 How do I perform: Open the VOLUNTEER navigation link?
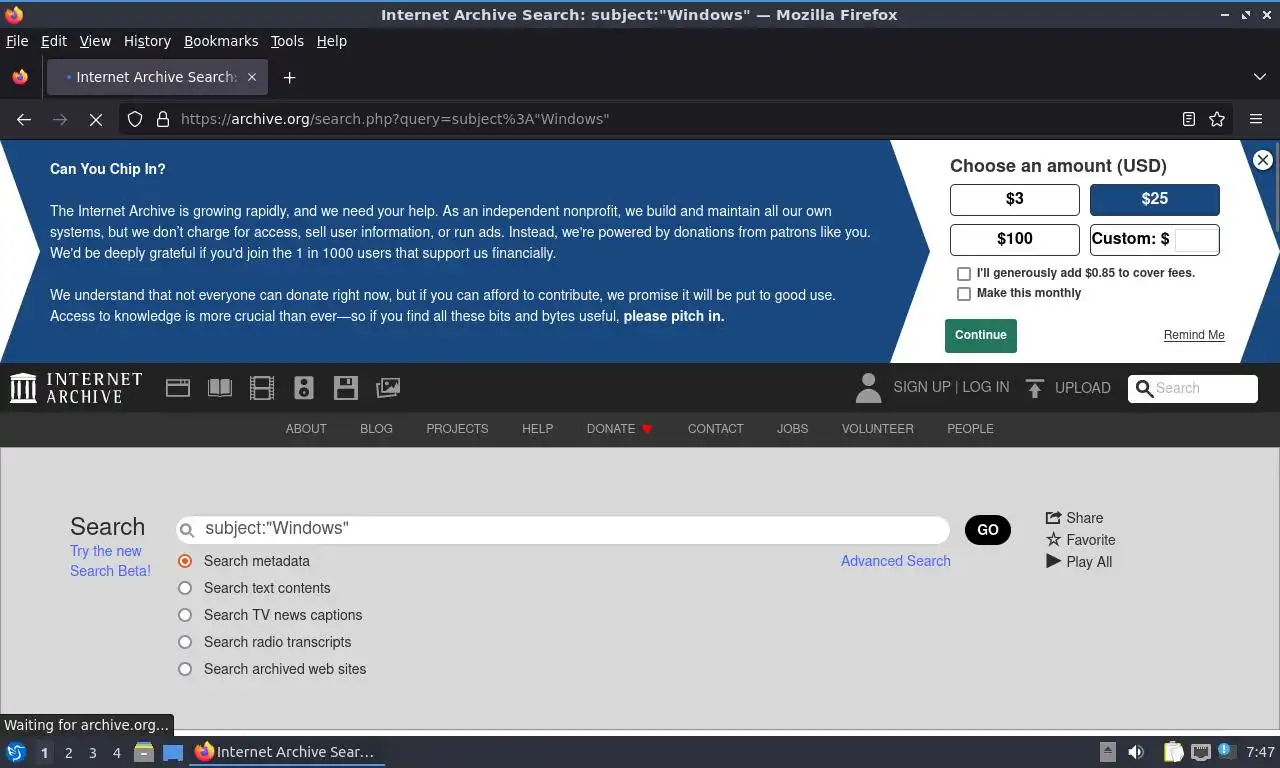coord(878,429)
